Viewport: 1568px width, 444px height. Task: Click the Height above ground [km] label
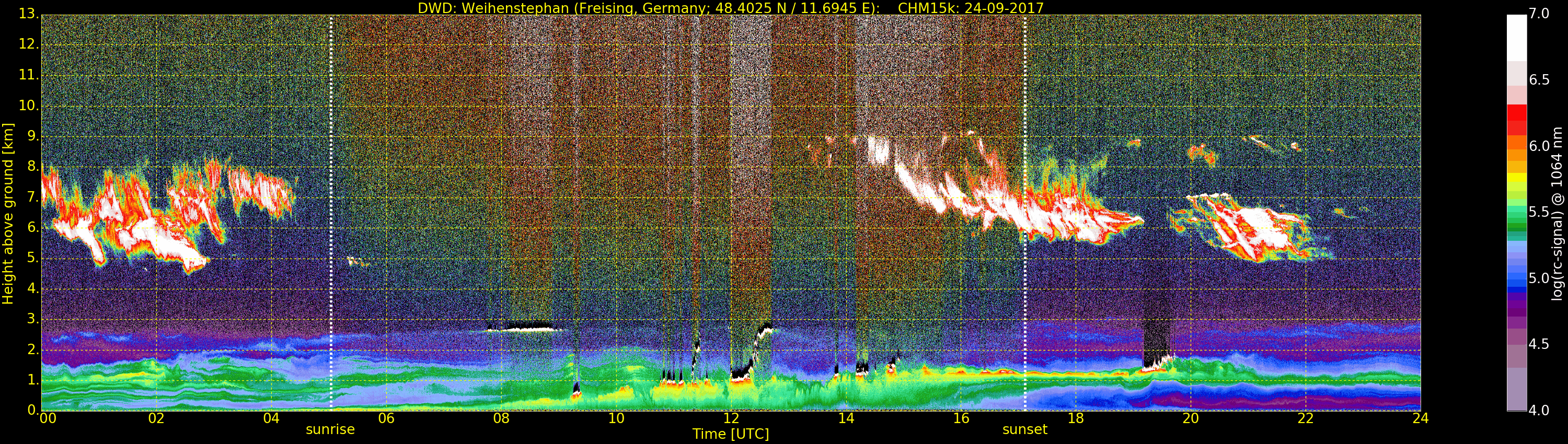8,214
